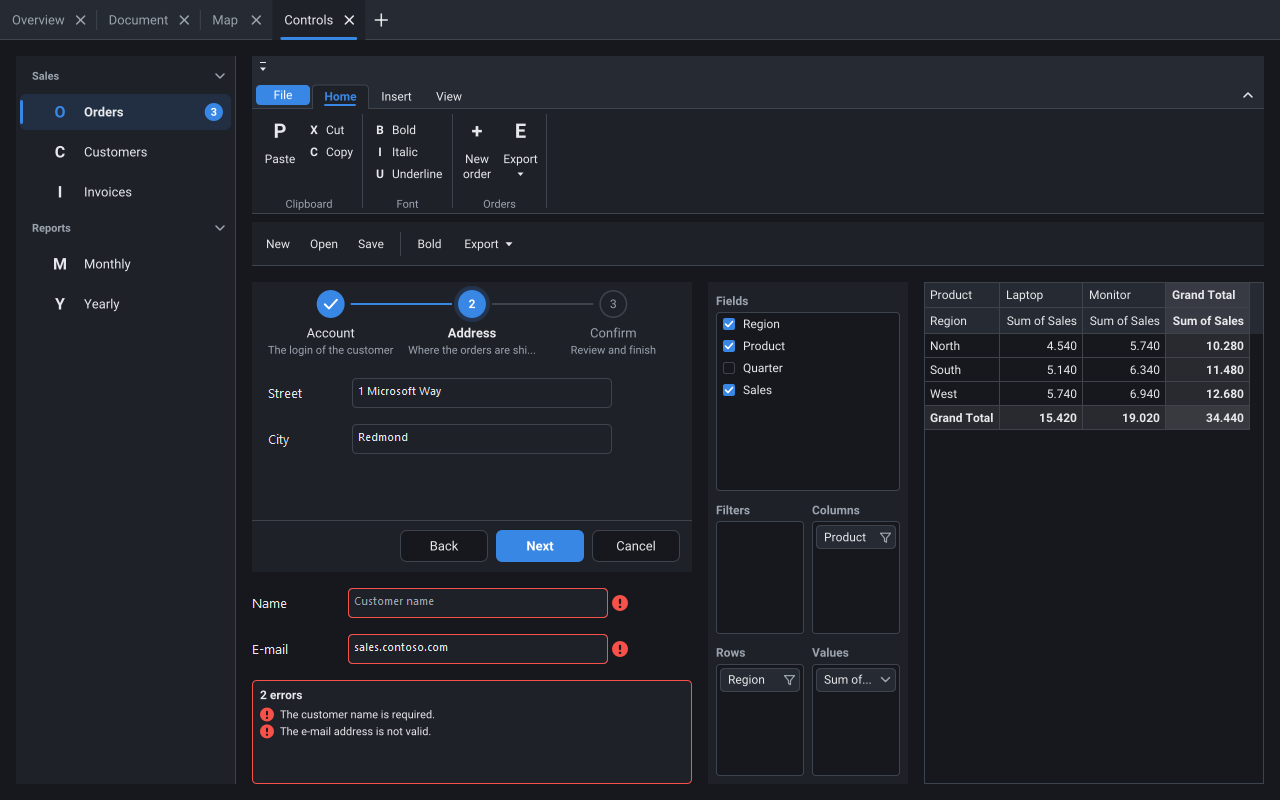
Task: Uncheck the Region field checkbox
Action: 729,324
